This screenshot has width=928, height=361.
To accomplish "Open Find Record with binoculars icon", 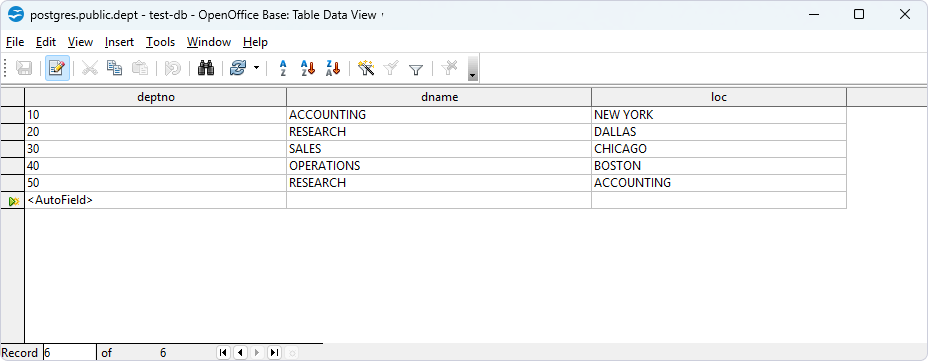I will pyautogui.click(x=205, y=68).
